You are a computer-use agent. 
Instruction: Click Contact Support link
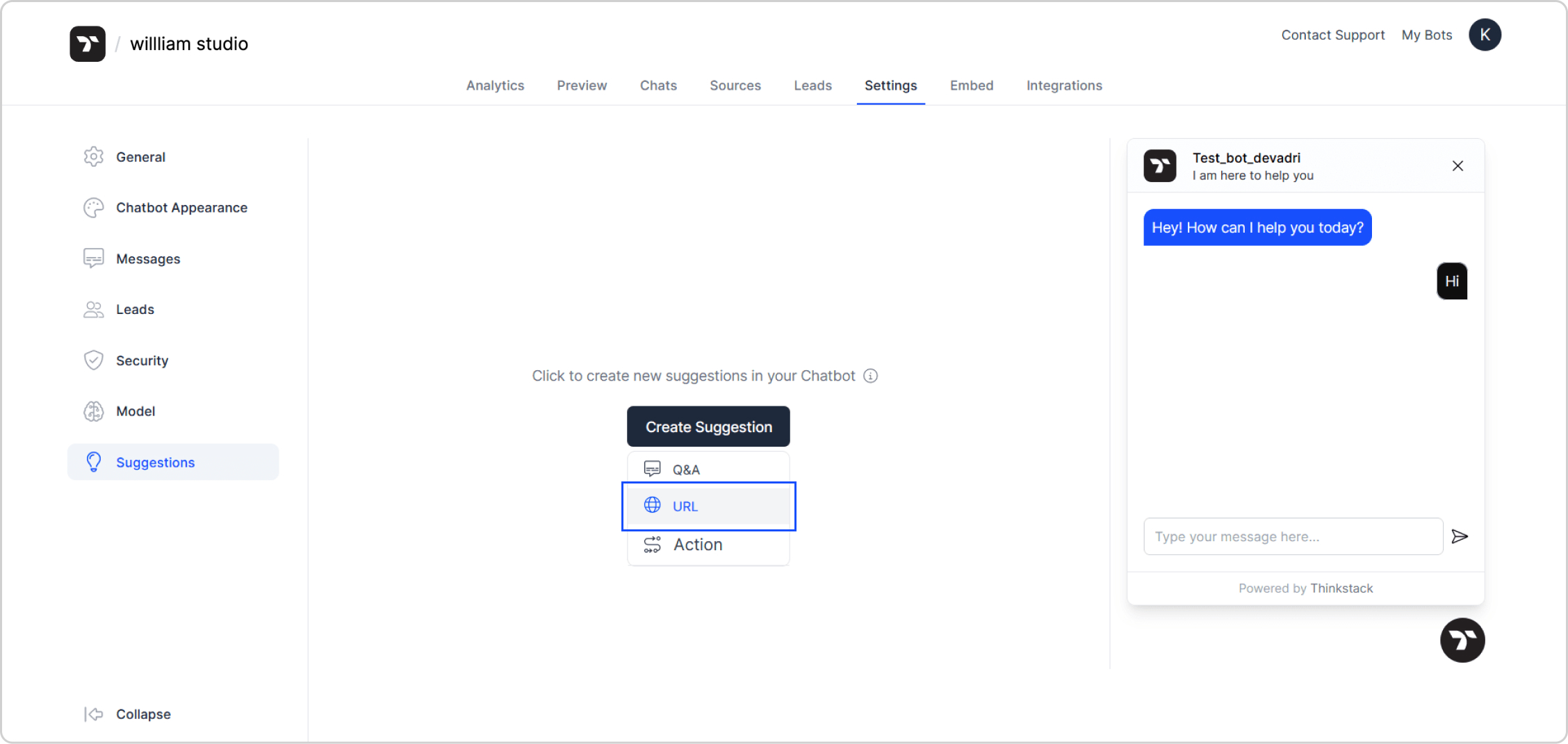coord(1332,35)
